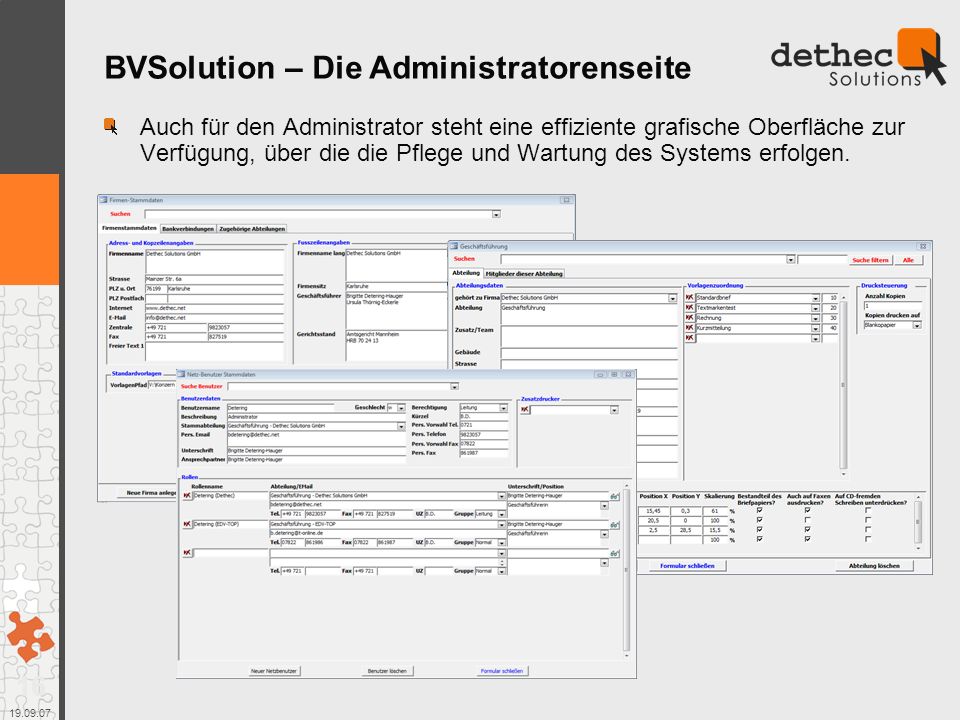Click the Anzahl Kopien input field
960x720 pixels.
(893, 306)
